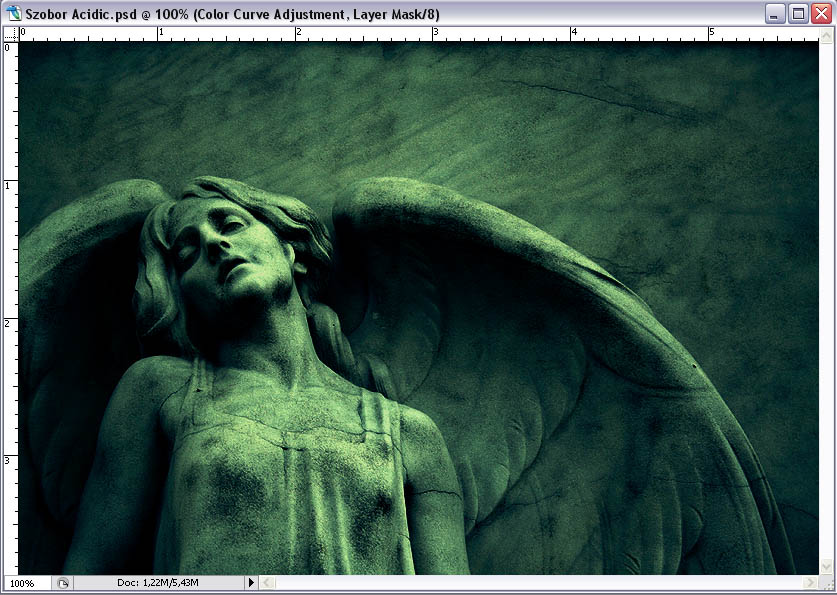Open status bar options with black arrow
This screenshot has width=837, height=595.
tap(251, 582)
